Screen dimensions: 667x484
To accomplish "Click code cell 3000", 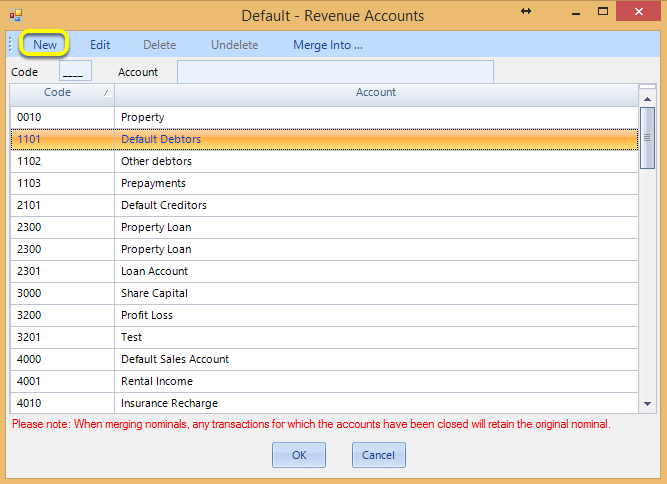I will [62, 293].
